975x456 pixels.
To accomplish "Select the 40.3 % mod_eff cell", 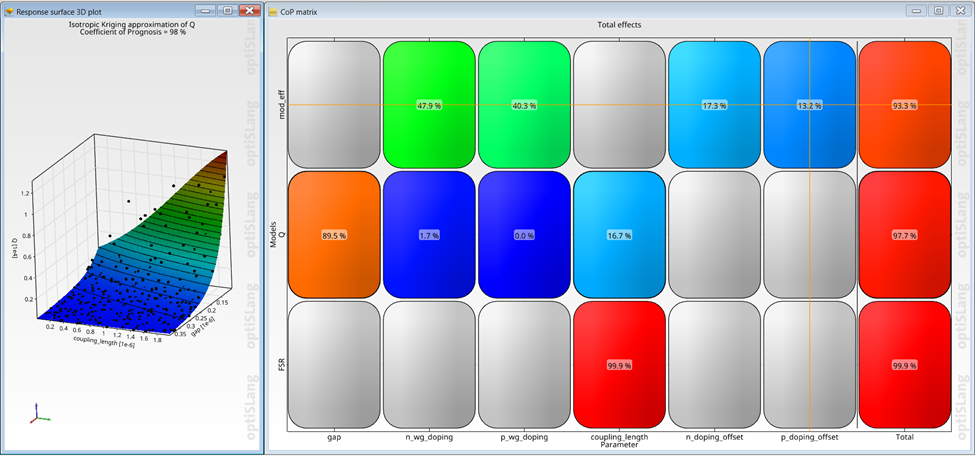I will [524, 105].
